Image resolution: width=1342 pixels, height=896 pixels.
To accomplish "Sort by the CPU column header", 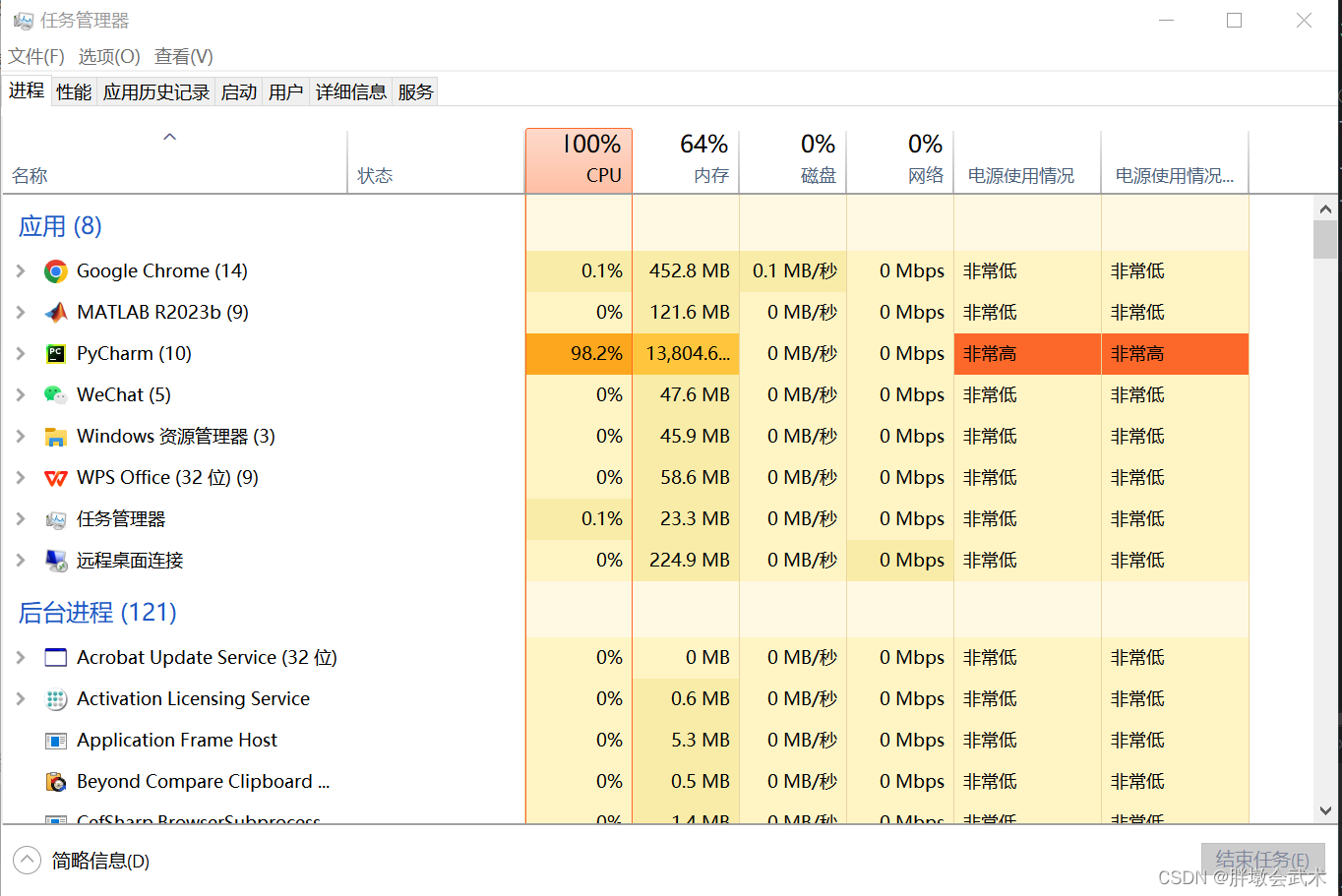I will pos(579,161).
